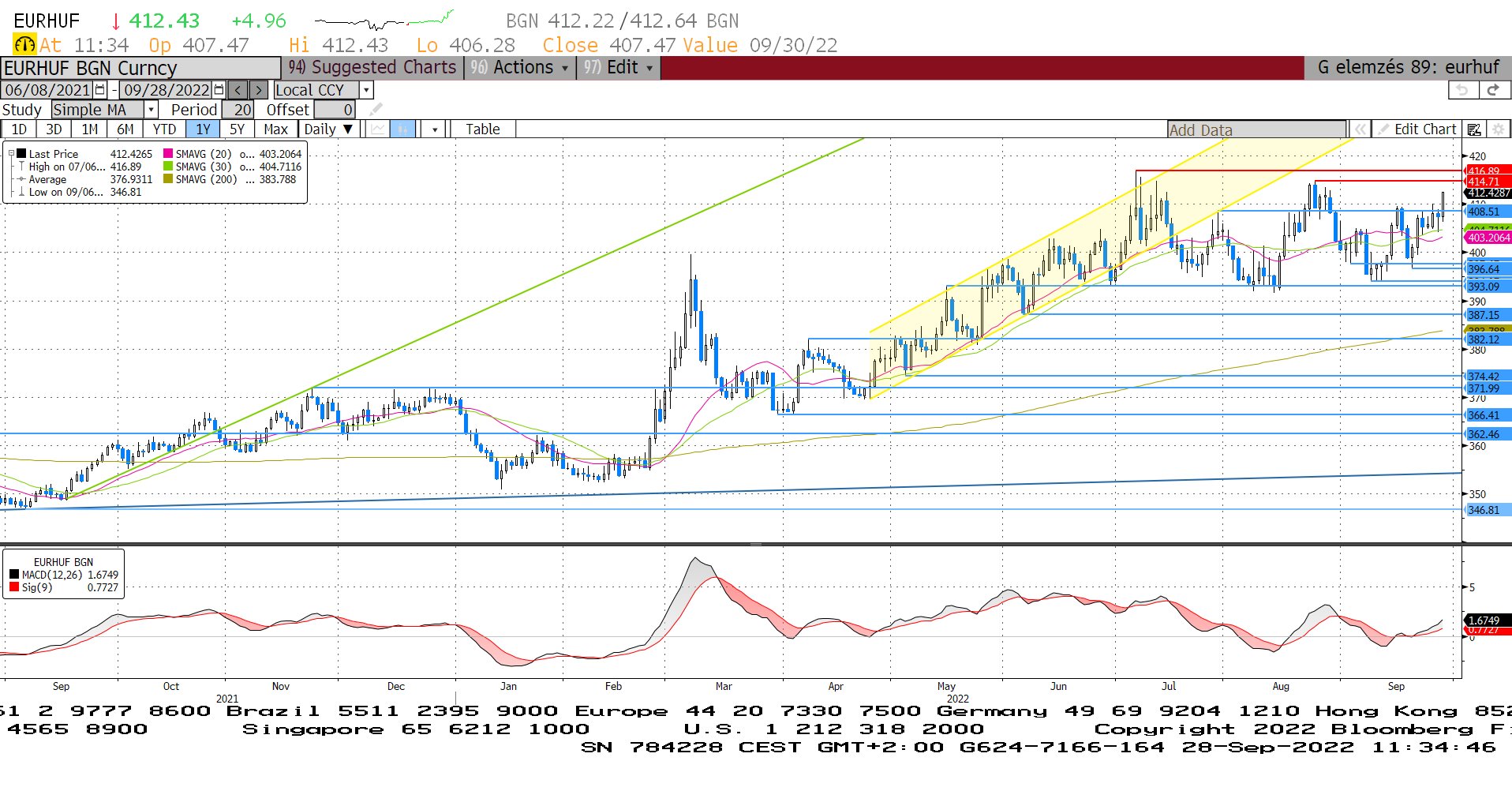Open the Local CCY currency dropdown
The image size is (1512, 791).
[366, 90]
